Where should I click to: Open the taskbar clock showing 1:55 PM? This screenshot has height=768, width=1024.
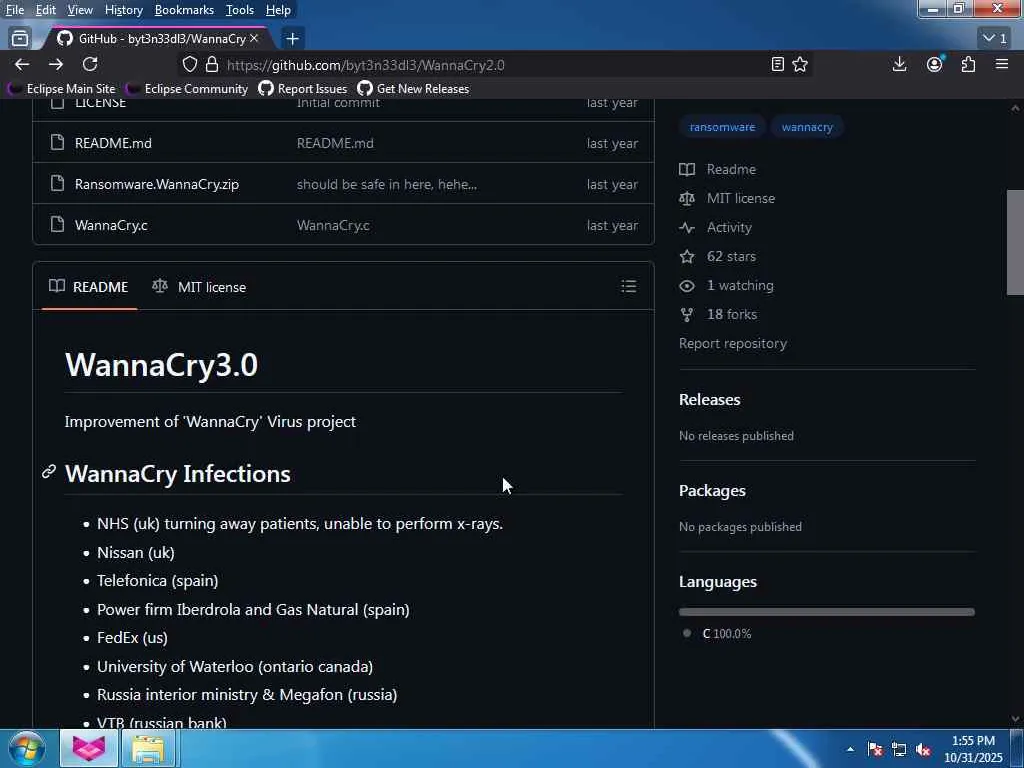973,749
